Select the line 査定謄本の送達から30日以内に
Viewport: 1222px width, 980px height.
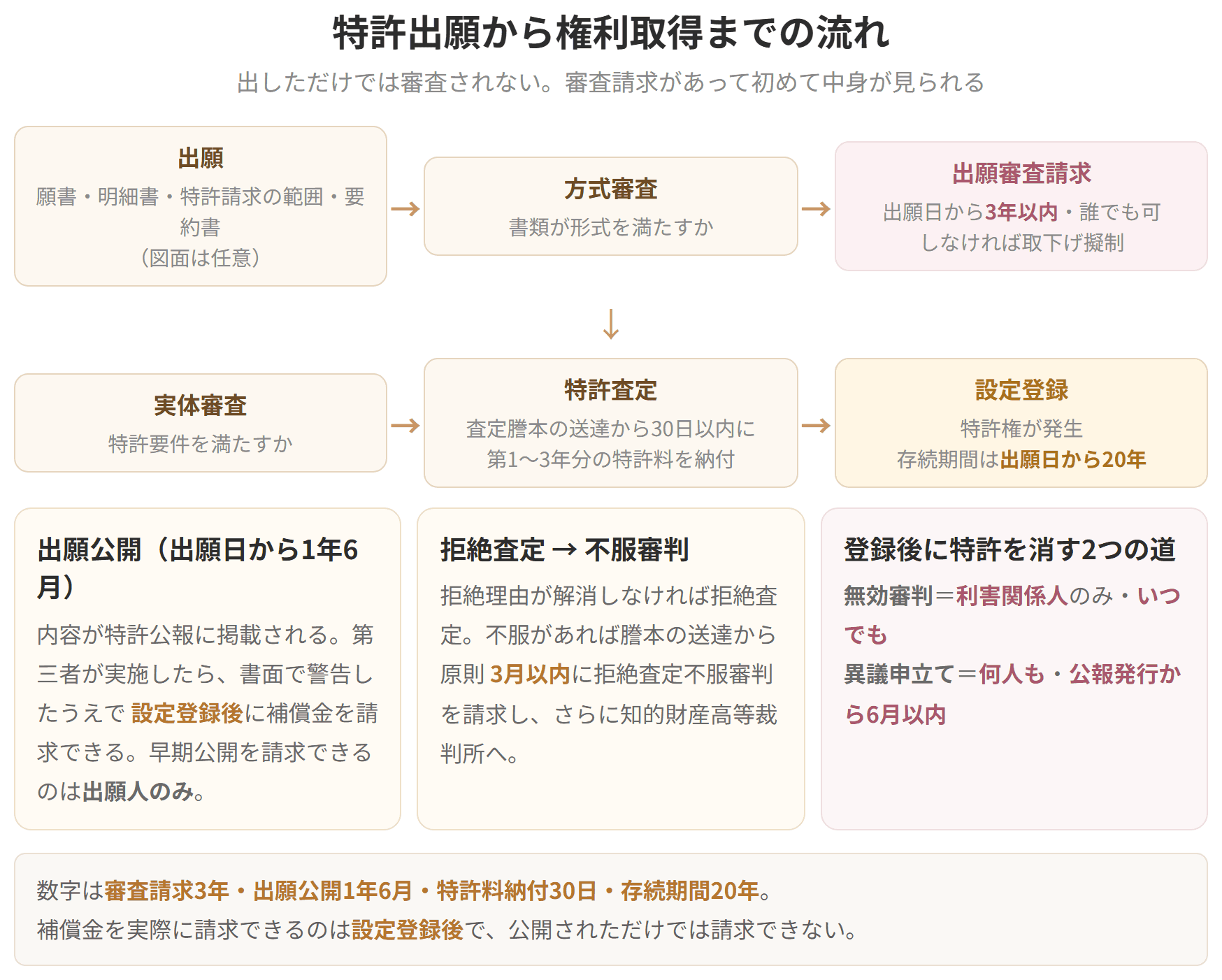pos(611,428)
